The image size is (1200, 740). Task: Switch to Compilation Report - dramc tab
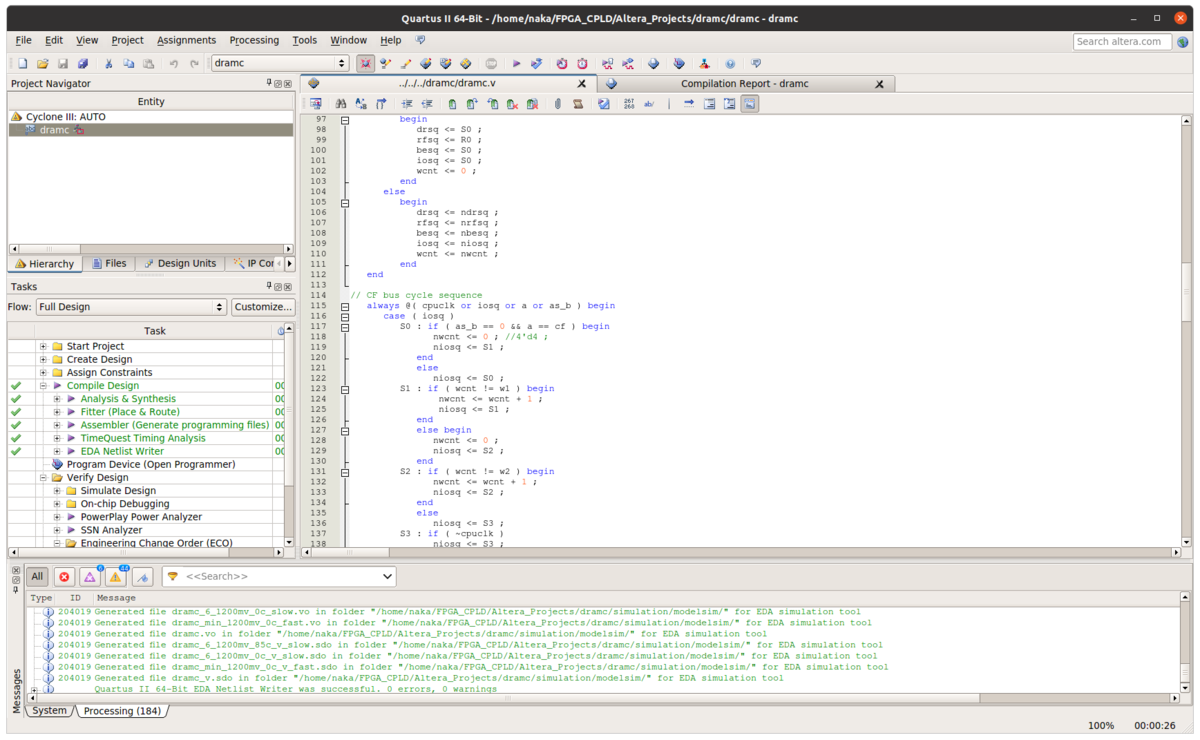[x=744, y=84]
